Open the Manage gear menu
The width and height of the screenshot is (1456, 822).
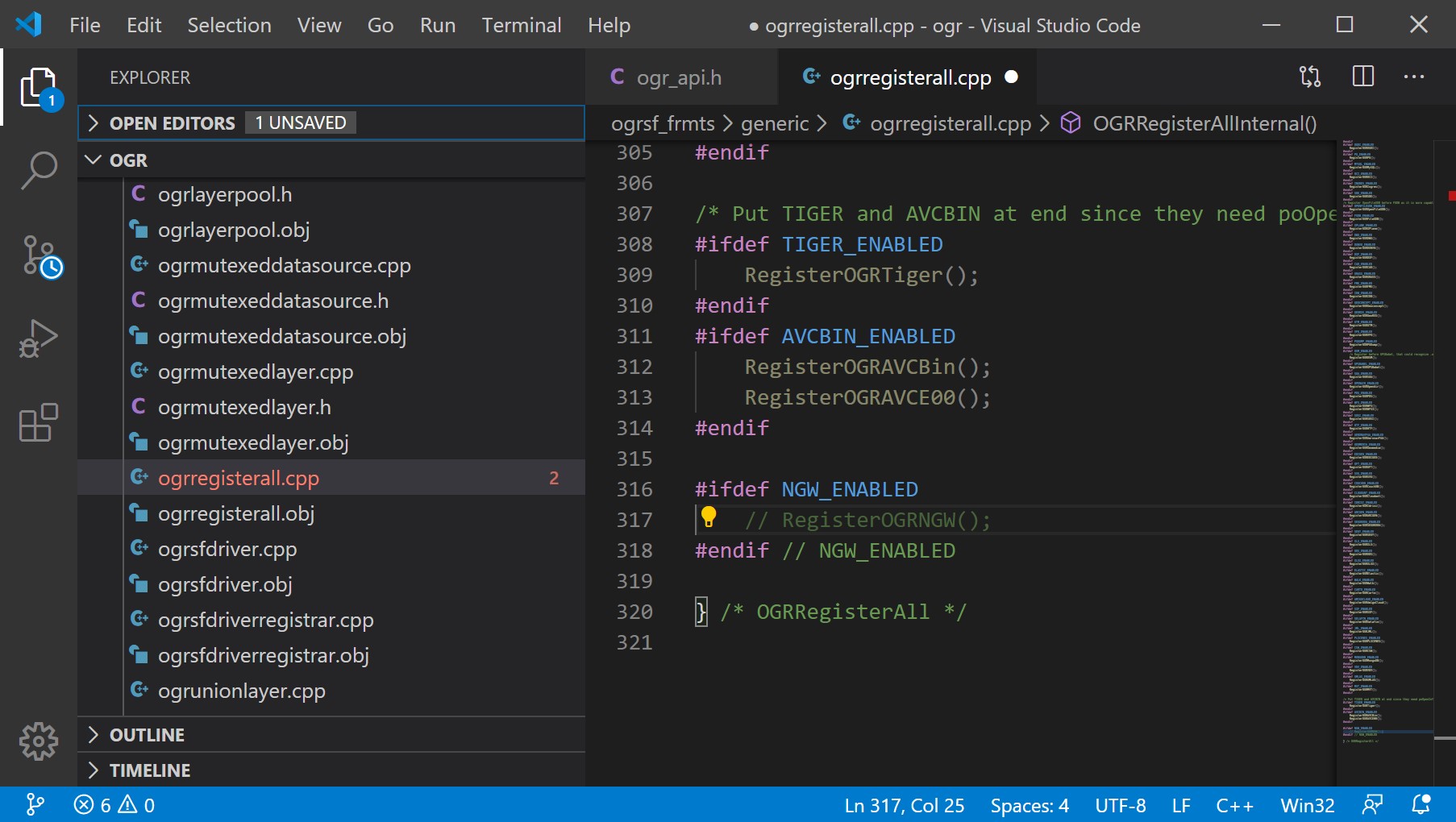(x=39, y=741)
